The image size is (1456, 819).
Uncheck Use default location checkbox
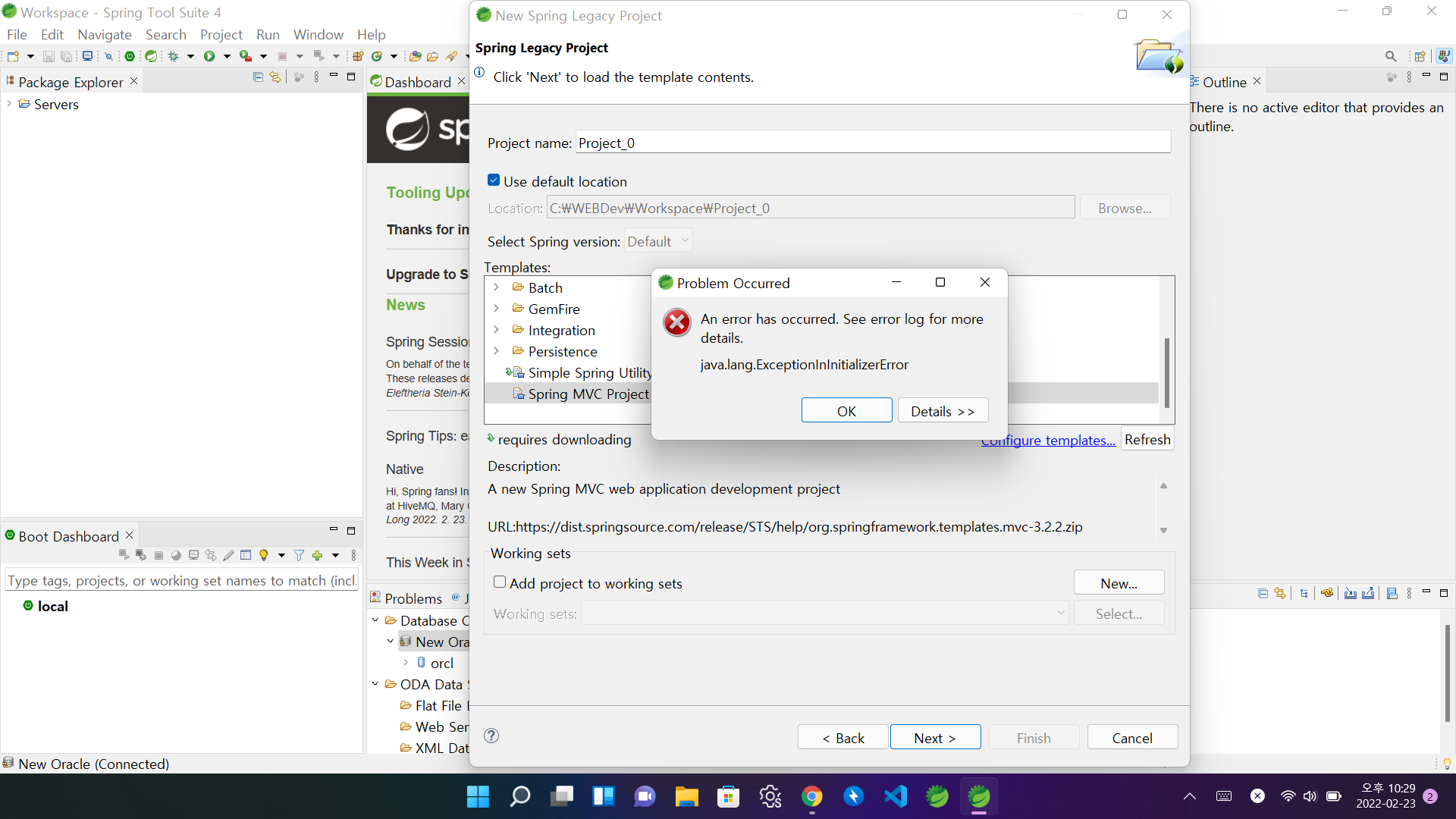[x=494, y=180]
